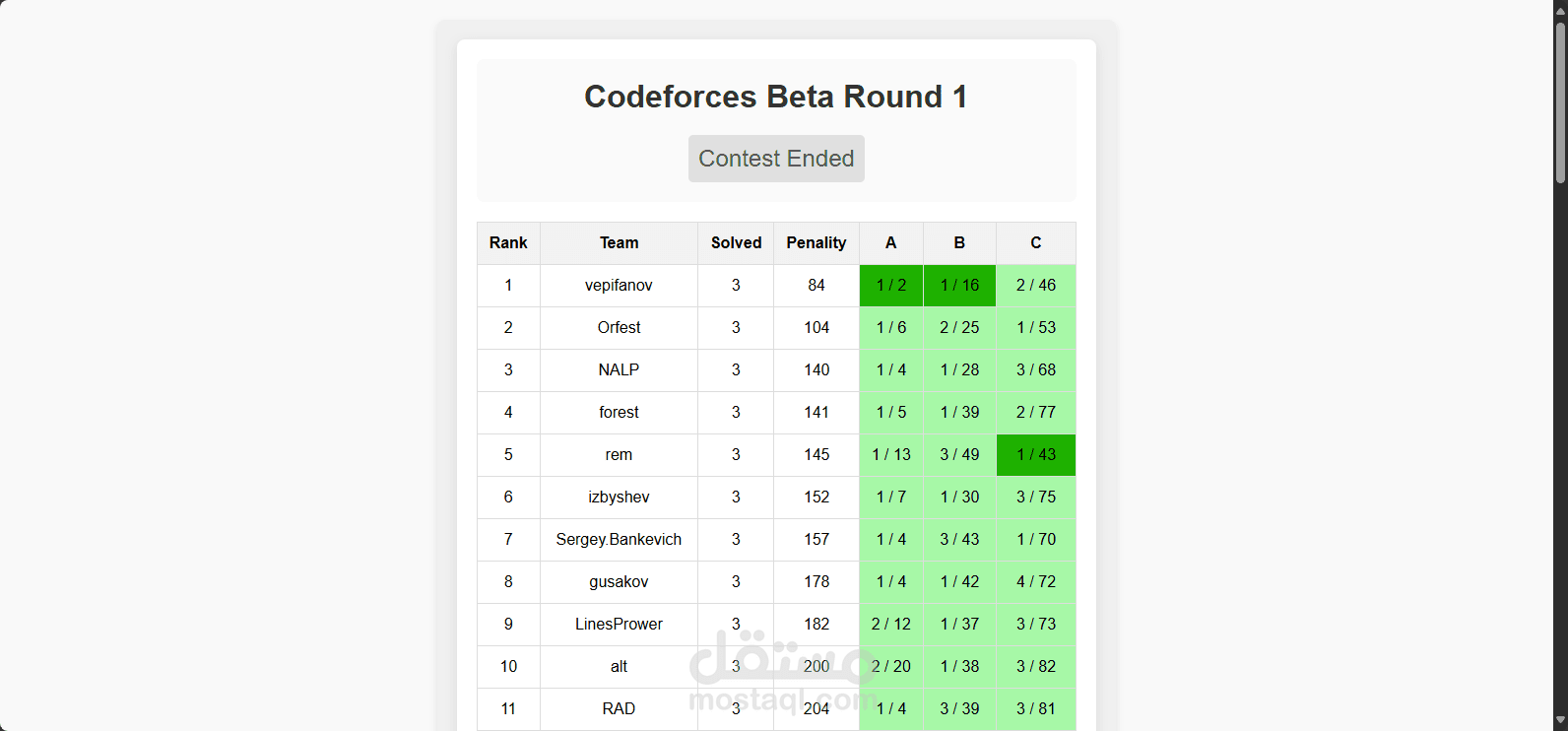Screen dimensions: 1568x731
Task: Select problem column header B
Action: 958,242
